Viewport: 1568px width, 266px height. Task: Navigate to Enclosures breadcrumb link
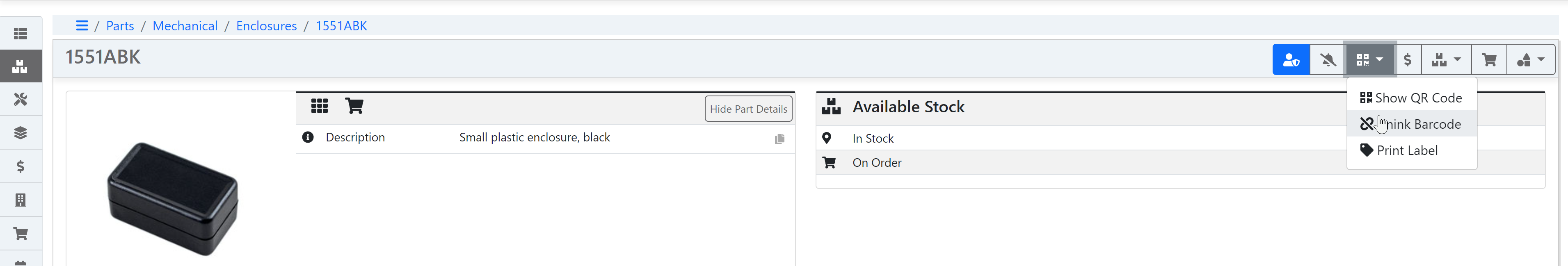[266, 25]
